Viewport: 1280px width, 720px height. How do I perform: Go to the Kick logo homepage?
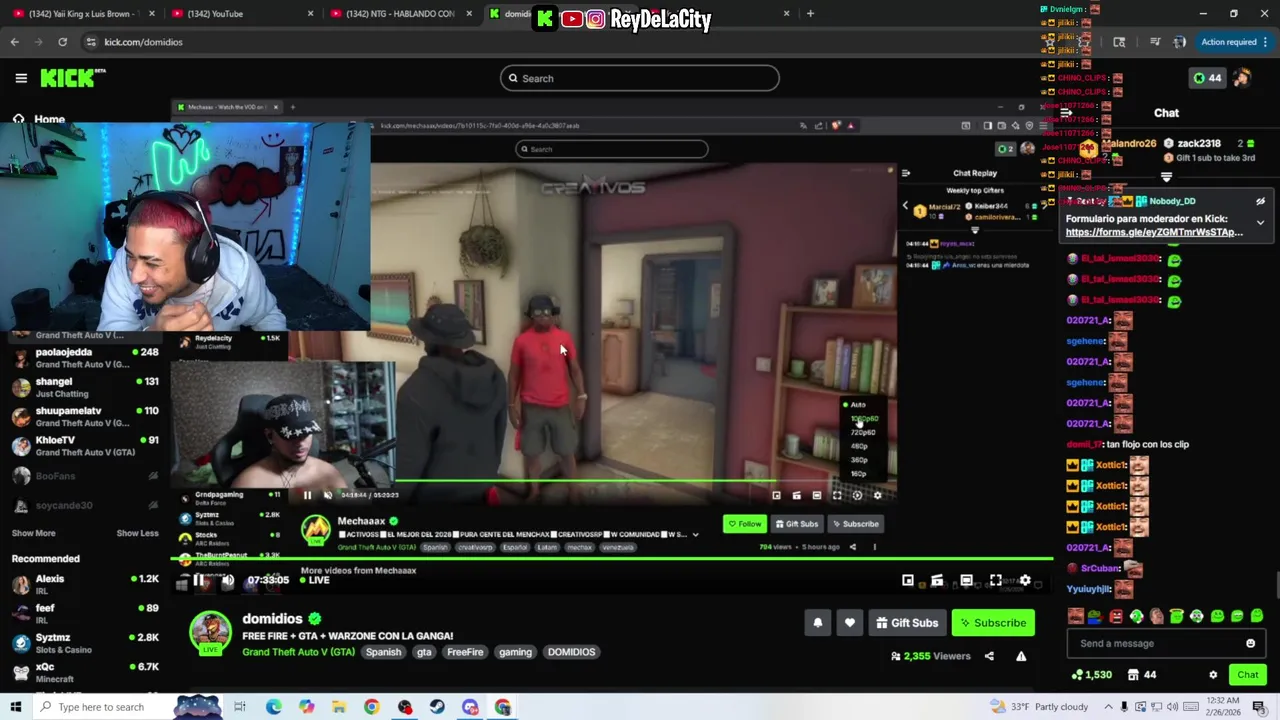pos(72,78)
